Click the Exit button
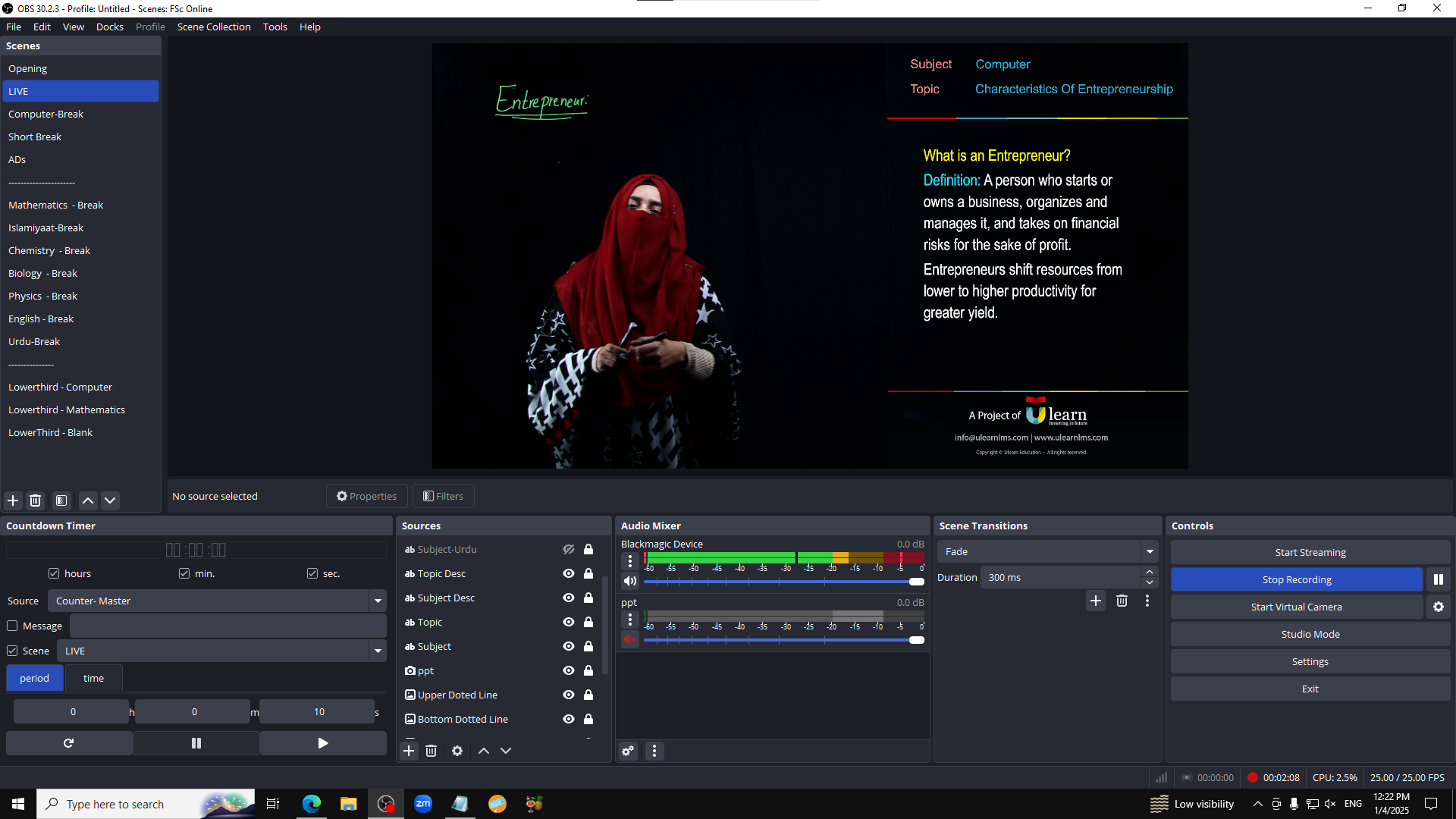This screenshot has width=1456, height=819. [x=1310, y=689]
